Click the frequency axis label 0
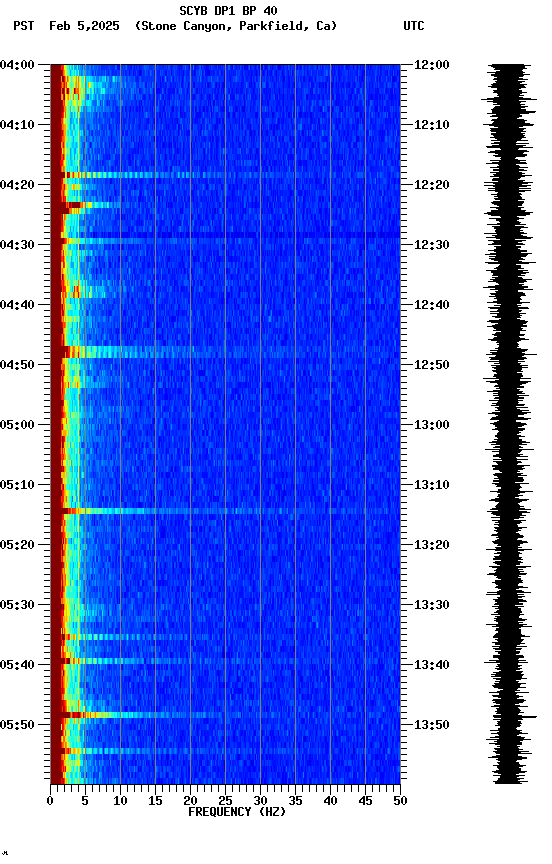 (50, 801)
